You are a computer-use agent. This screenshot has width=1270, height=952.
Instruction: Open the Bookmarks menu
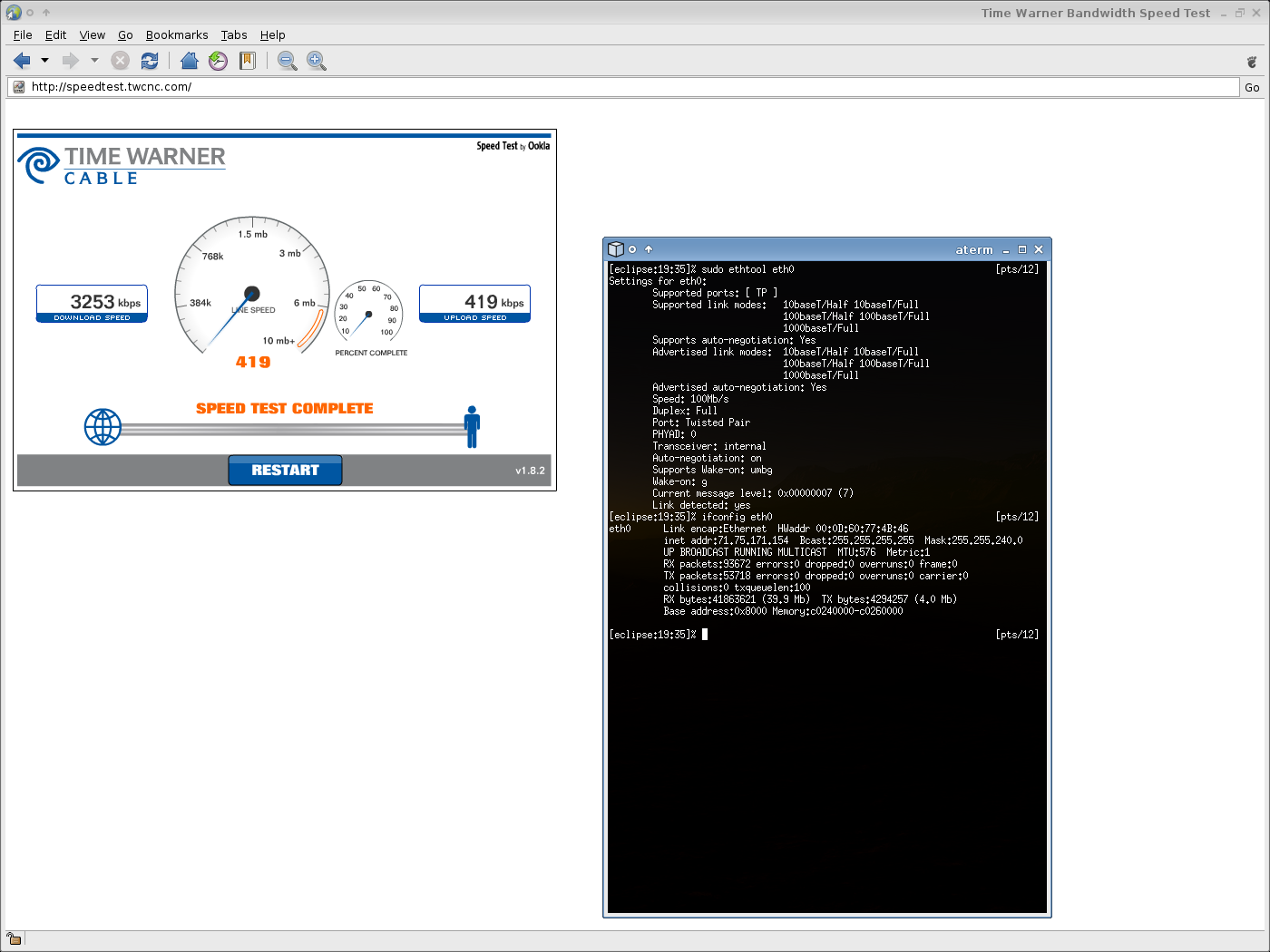pyautogui.click(x=177, y=34)
